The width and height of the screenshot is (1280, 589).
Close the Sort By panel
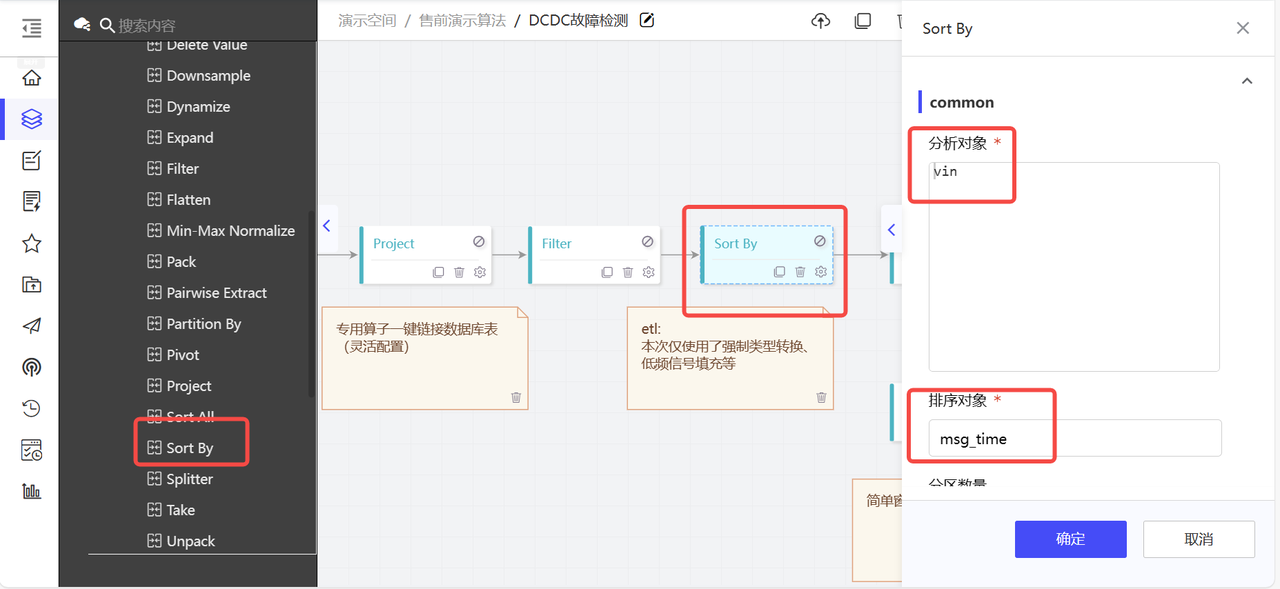(x=1243, y=28)
